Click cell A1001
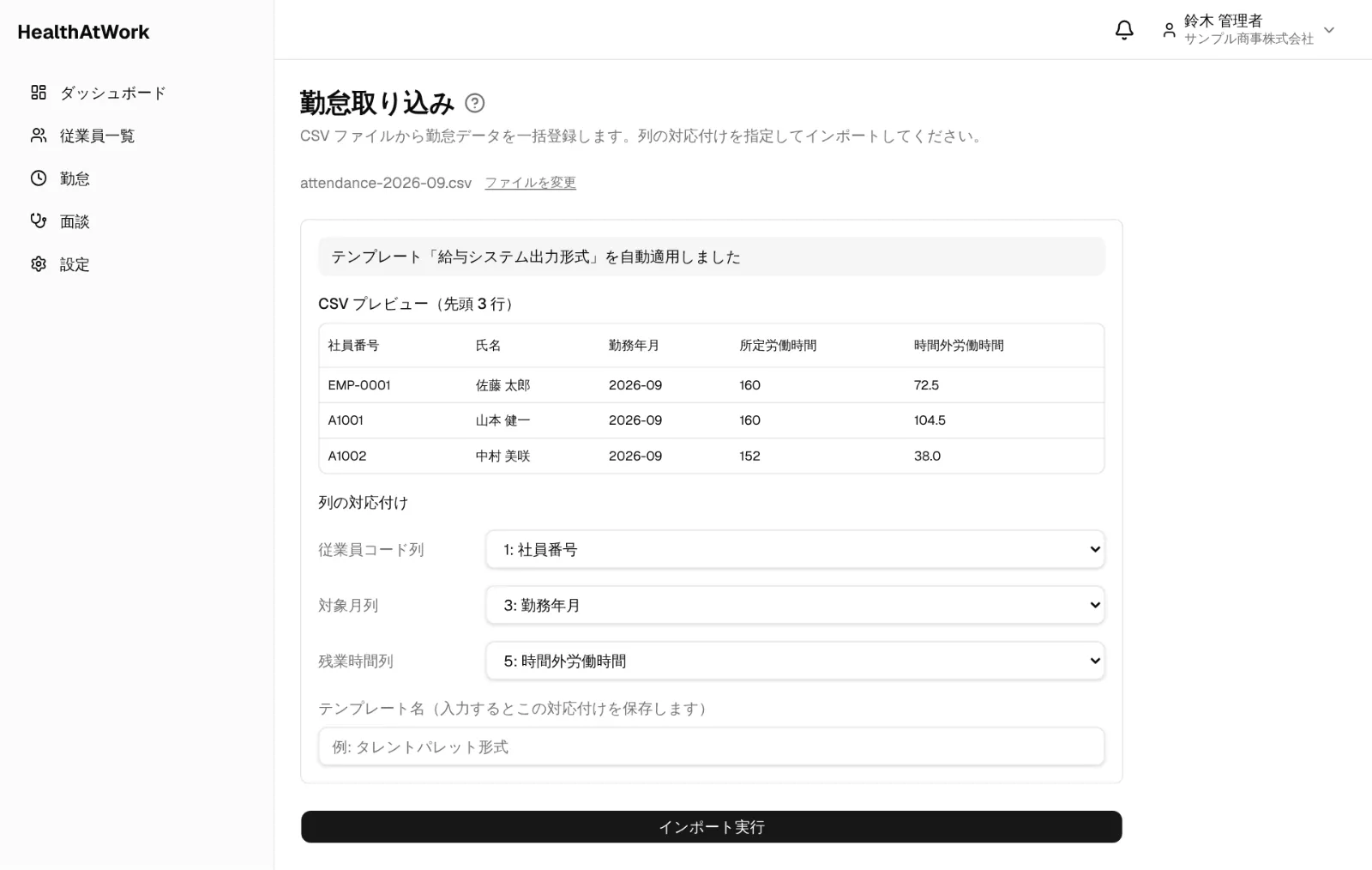 tap(346, 420)
